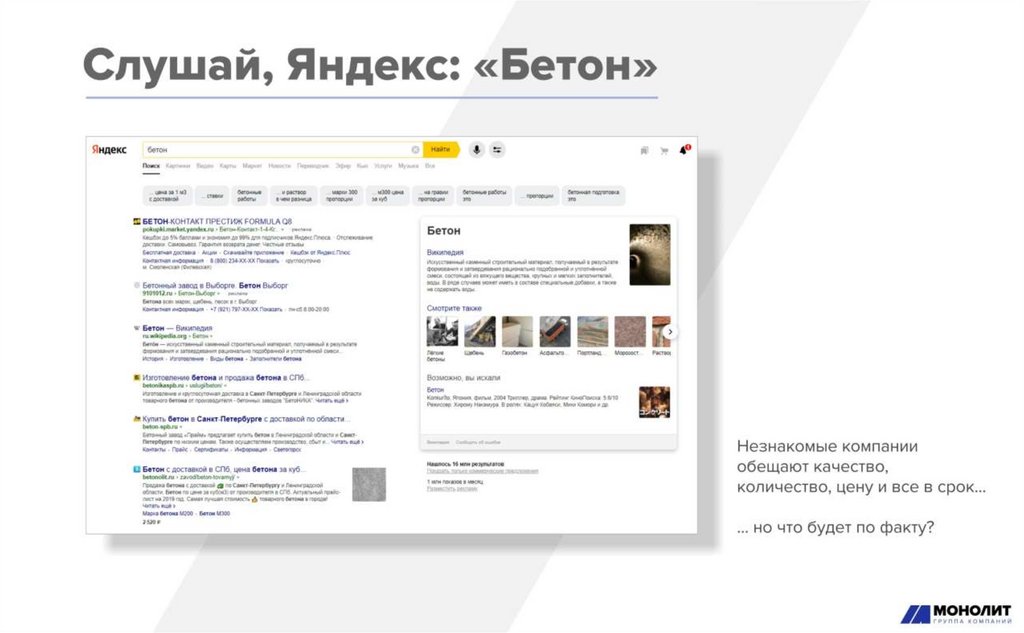Expand the Все services tab
The height and width of the screenshot is (633, 1024).
(x=429, y=166)
